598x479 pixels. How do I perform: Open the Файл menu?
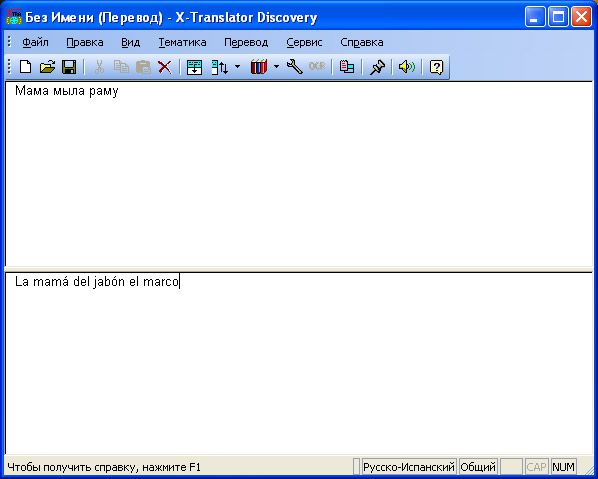pyautogui.click(x=35, y=42)
